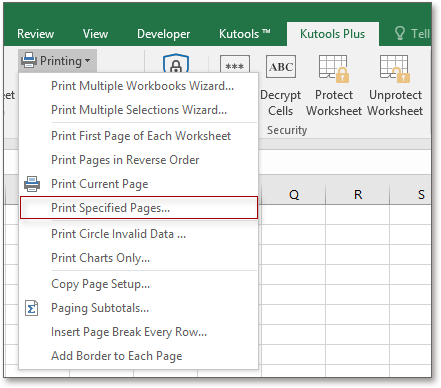The height and width of the screenshot is (388, 441).
Task: Select Add Border to Each Page
Action: (x=139, y=356)
